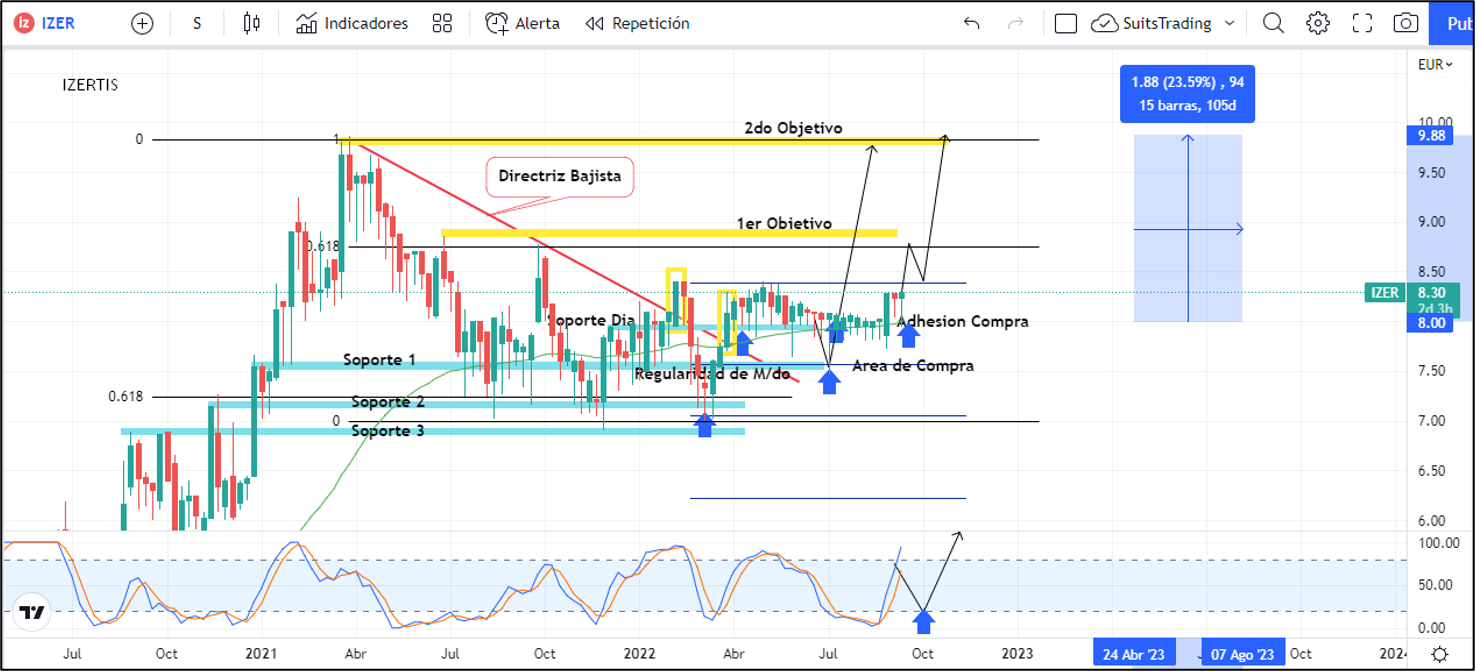This screenshot has width=1476, height=672.
Task: Toggle fullscreen mode
Action: (x=1362, y=23)
